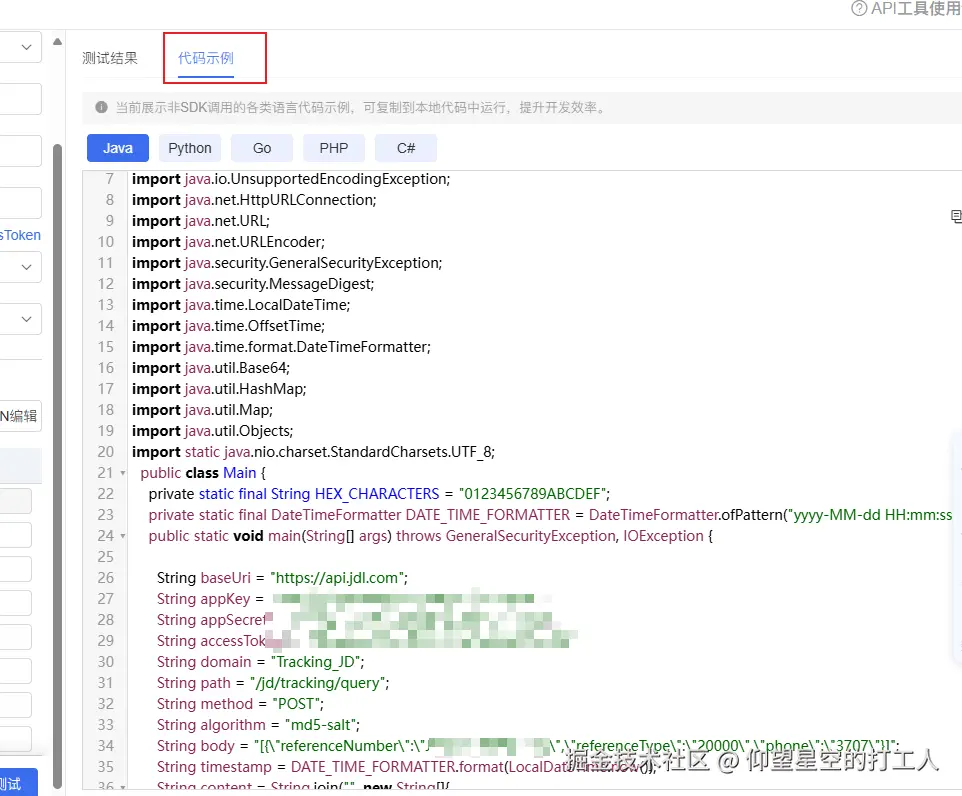This screenshot has width=962, height=796.
Task: Click the import java.security.MessageDigest line
Action: pos(253,284)
